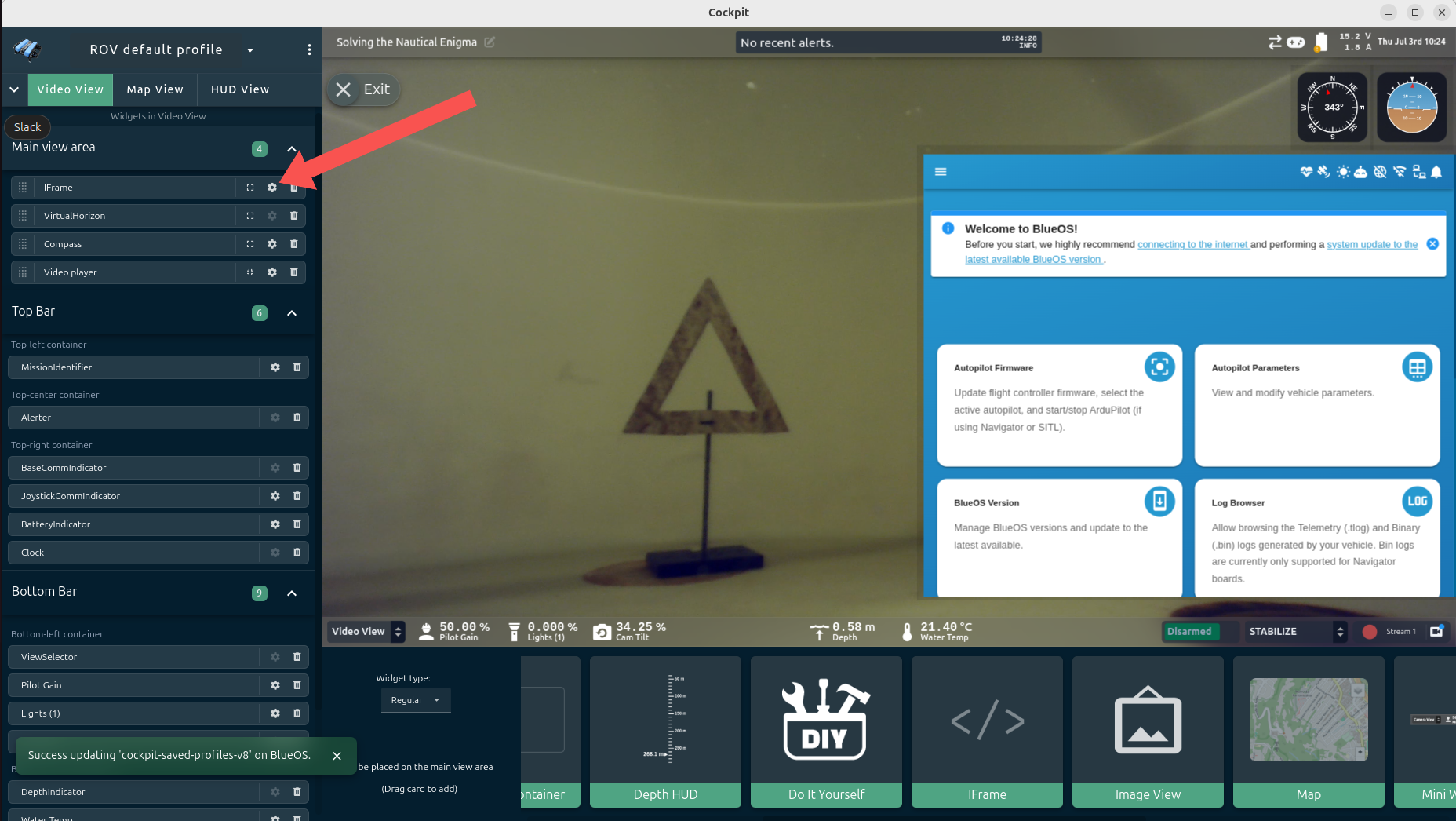The image size is (1456, 821).
Task: Click the Autopilot Firmware card icon
Action: point(1159,367)
